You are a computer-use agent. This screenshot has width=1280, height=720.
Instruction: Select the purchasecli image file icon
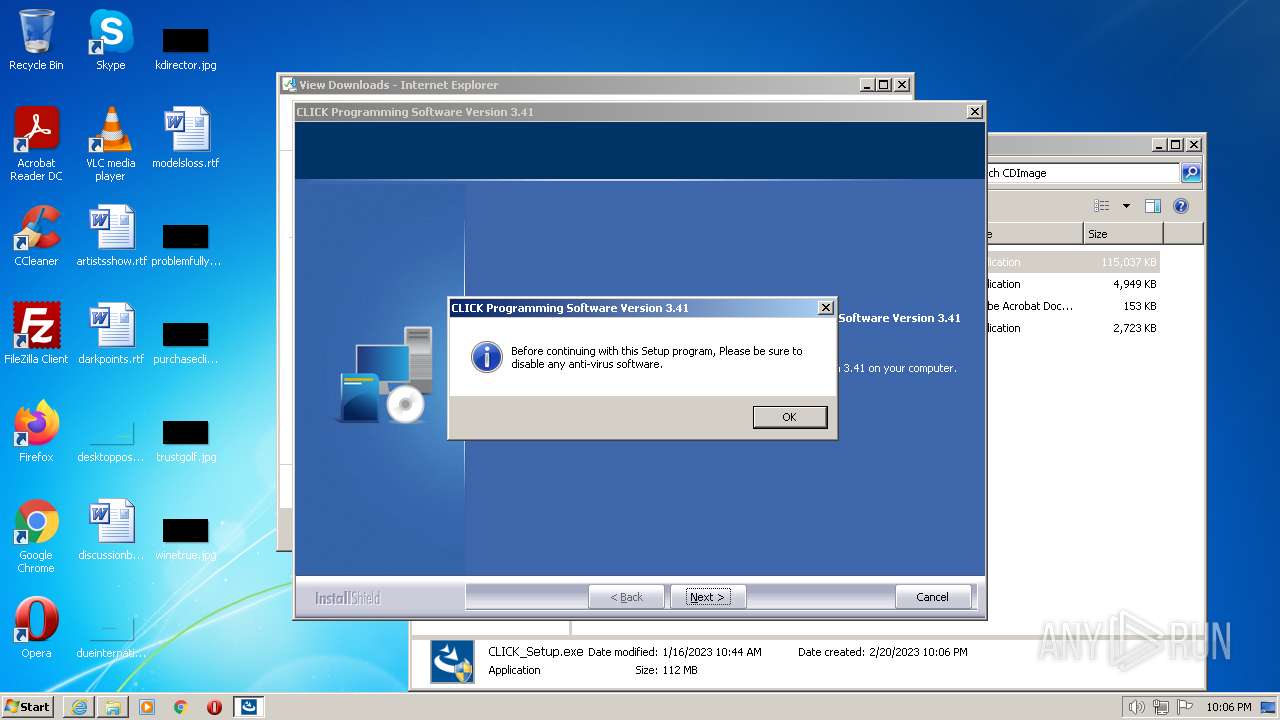click(x=186, y=342)
